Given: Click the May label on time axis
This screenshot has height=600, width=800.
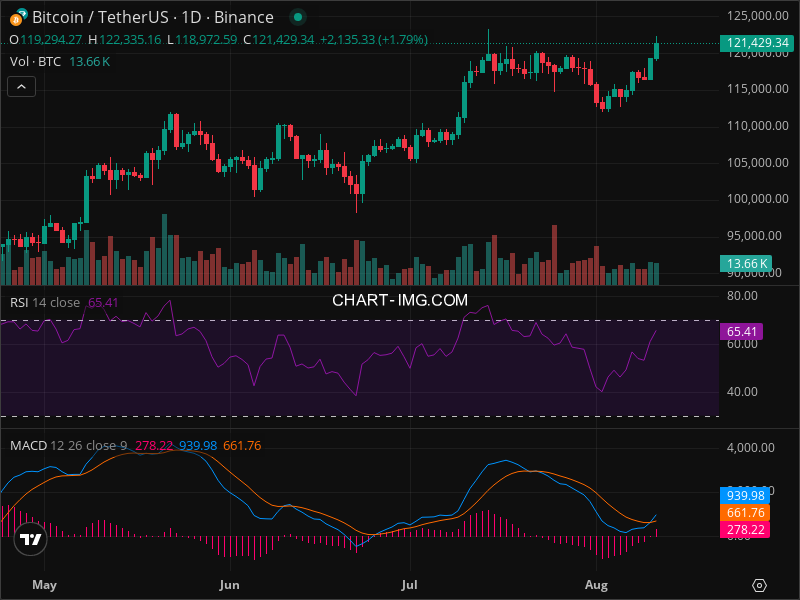Looking at the screenshot, I should pyautogui.click(x=44, y=585).
